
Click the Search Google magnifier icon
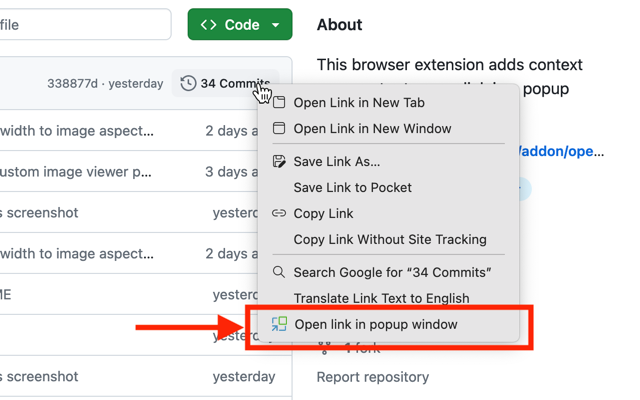(x=279, y=272)
